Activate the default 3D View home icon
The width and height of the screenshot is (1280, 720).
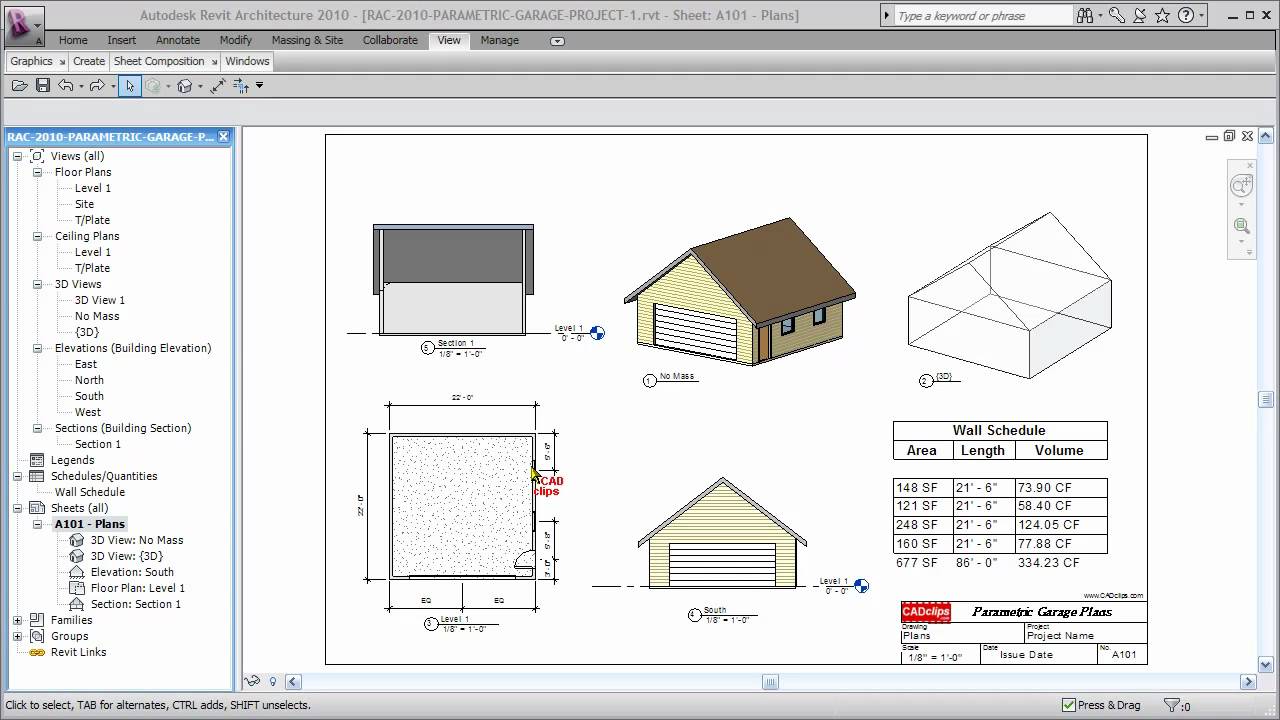click(185, 85)
